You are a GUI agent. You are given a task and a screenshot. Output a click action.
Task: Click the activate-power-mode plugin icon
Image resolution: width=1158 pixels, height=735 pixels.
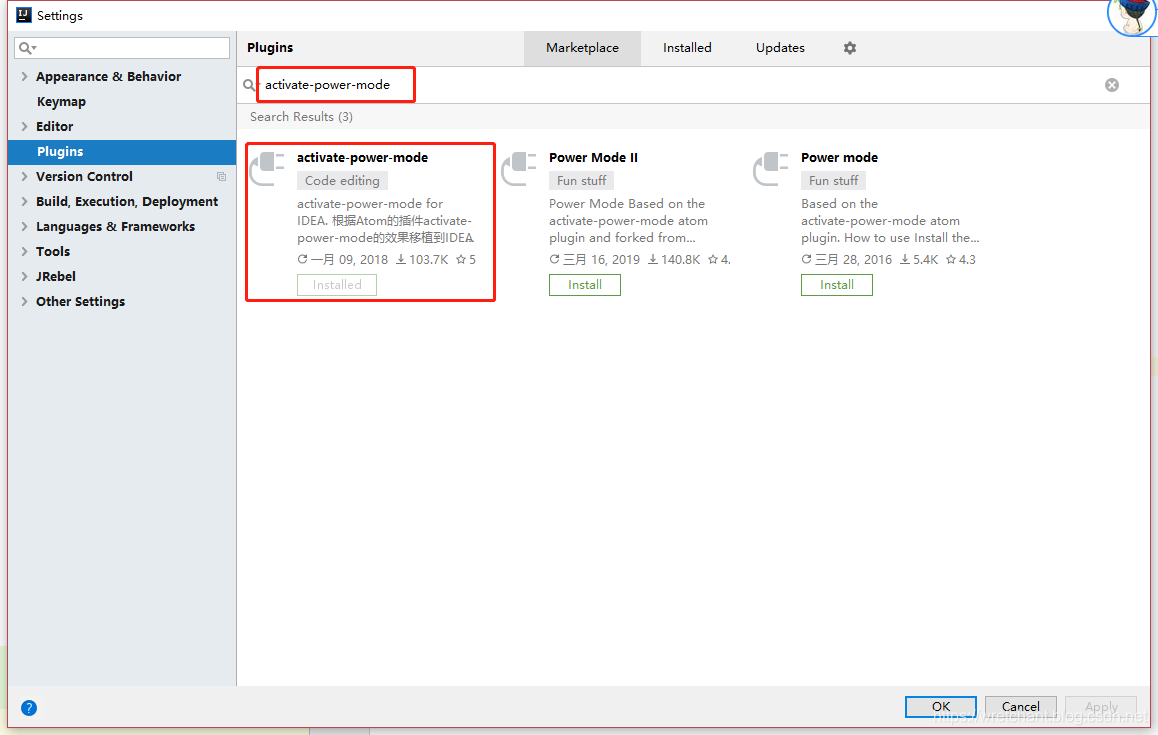267,168
